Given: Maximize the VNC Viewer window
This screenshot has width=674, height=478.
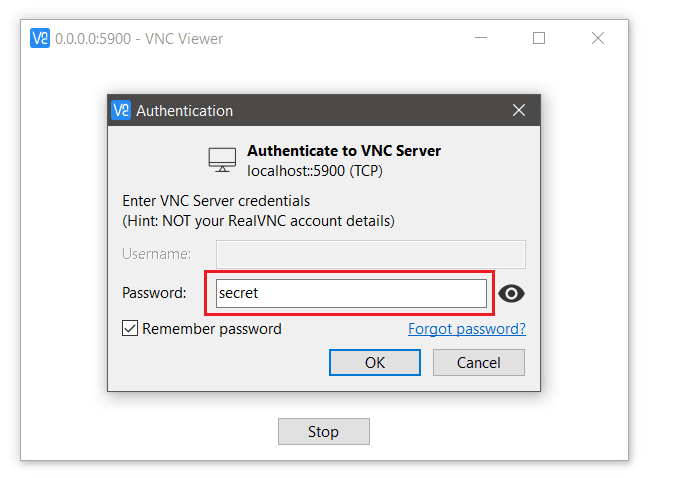Looking at the screenshot, I should pos(539,39).
